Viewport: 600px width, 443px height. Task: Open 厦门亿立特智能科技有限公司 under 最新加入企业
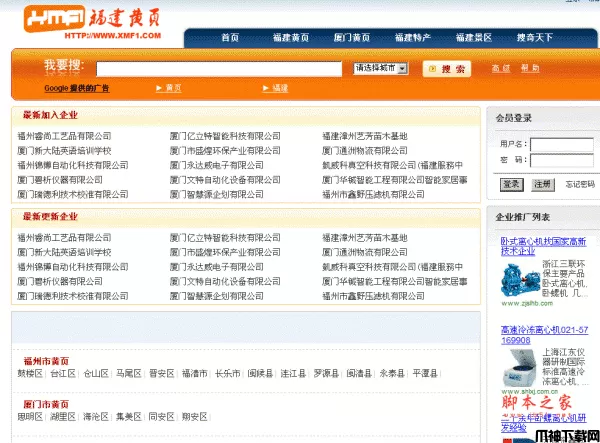pos(225,136)
